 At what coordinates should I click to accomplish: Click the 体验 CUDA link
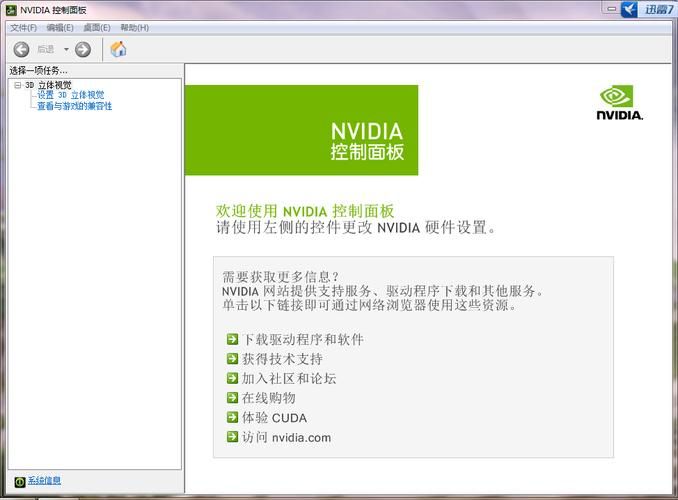click(x=275, y=418)
